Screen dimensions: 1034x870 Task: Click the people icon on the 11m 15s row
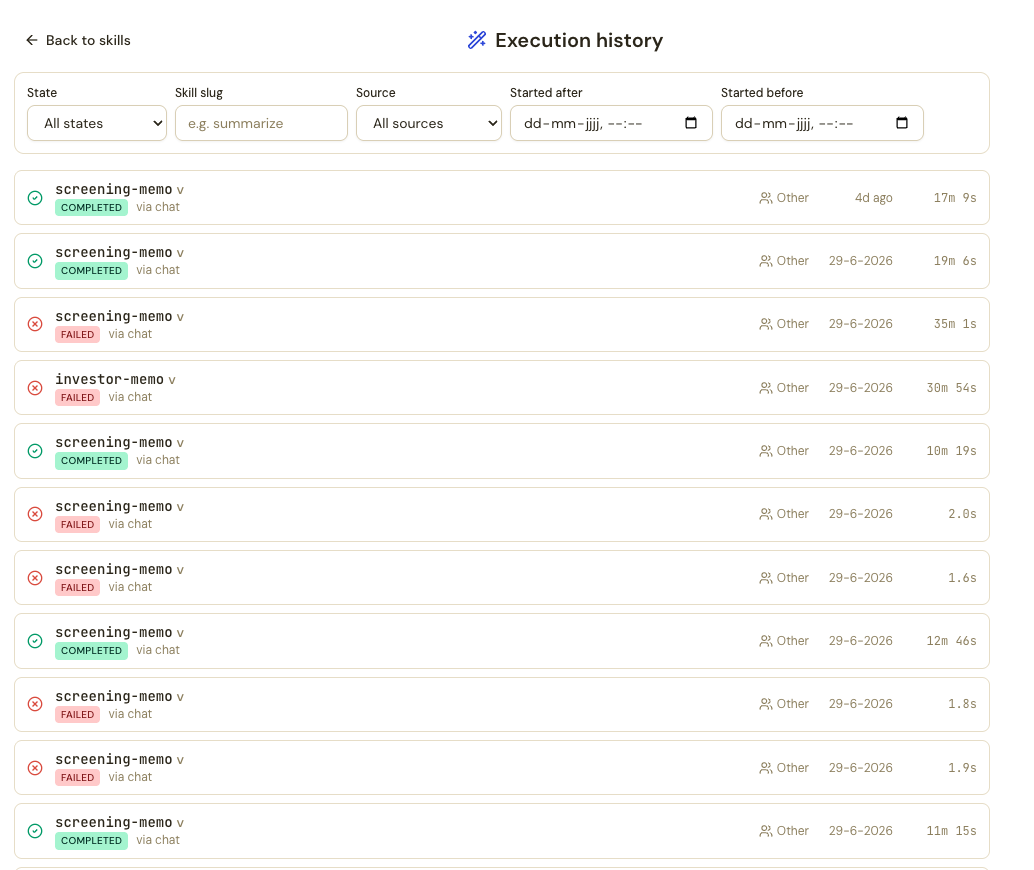tap(766, 831)
